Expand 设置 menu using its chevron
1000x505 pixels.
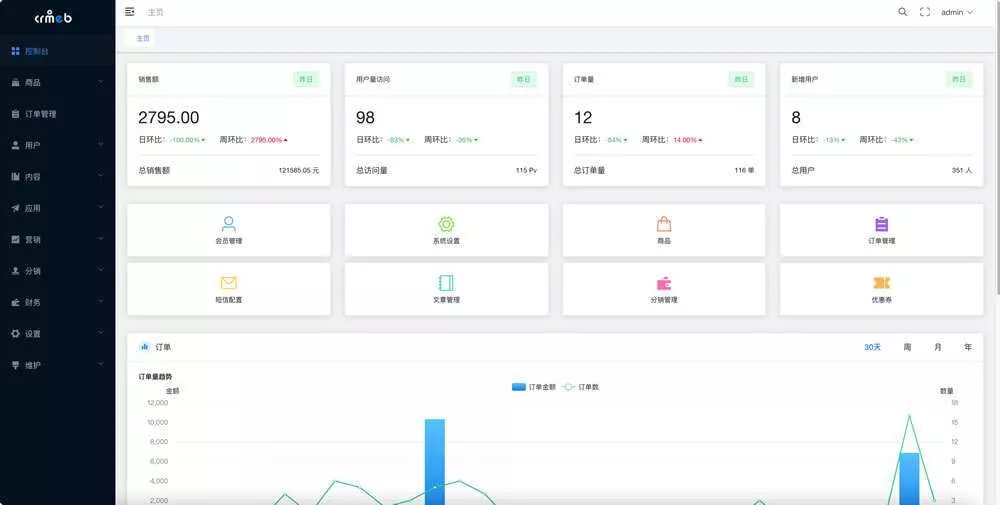pyautogui.click(x=101, y=333)
